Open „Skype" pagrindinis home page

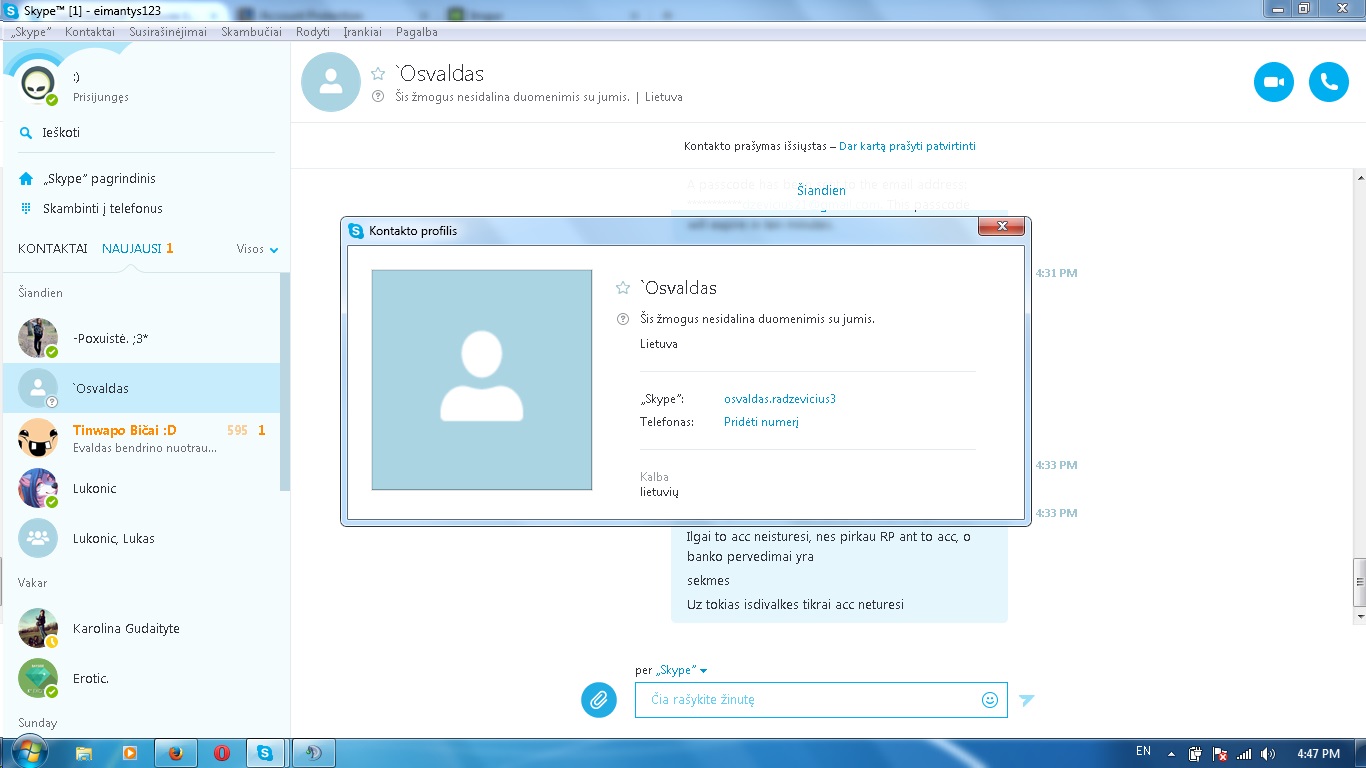click(x=99, y=178)
